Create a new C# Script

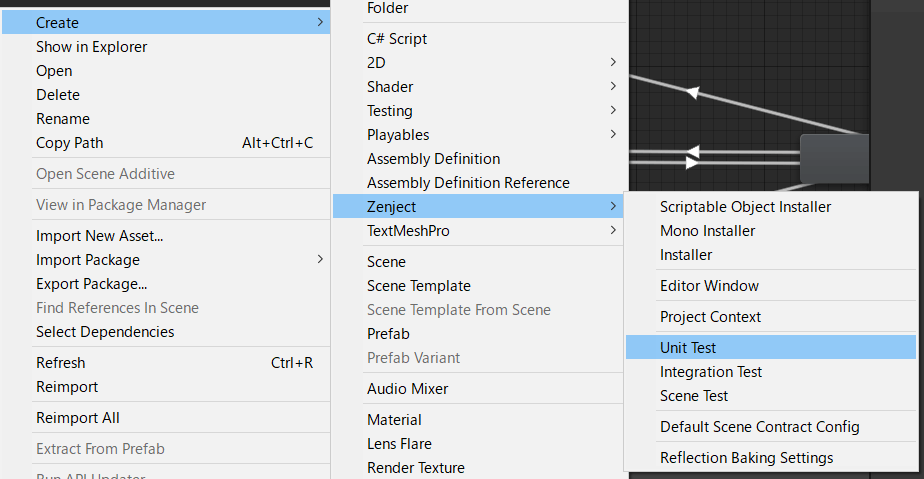click(x=397, y=39)
